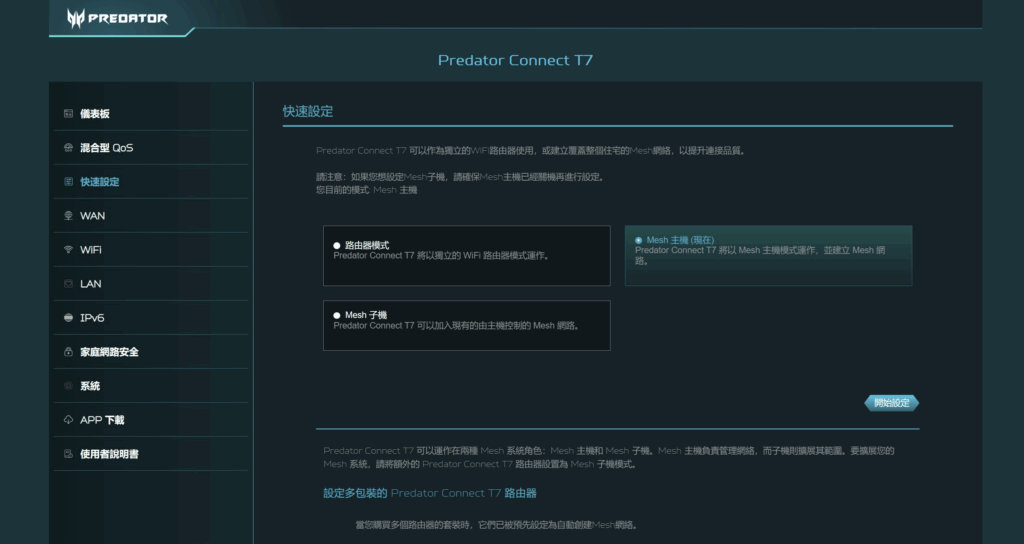The image size is (1024, 544).
Task: Click the globe icon beside WAN
Action: [68, 216]
